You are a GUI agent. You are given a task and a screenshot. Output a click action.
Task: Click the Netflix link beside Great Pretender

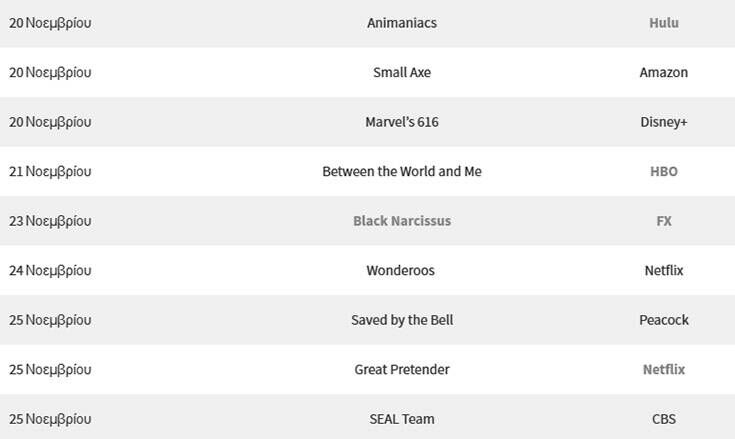click(663, 370)
